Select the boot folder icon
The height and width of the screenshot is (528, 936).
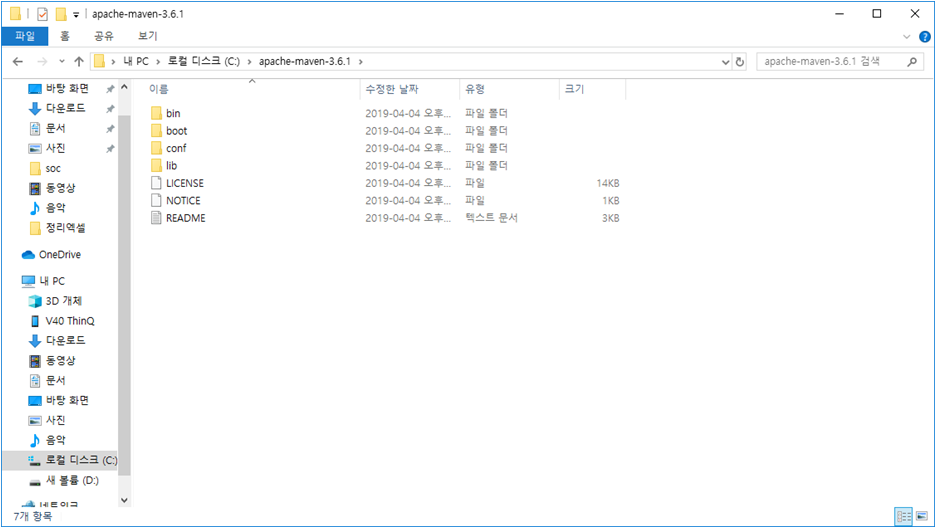point(156,131)
